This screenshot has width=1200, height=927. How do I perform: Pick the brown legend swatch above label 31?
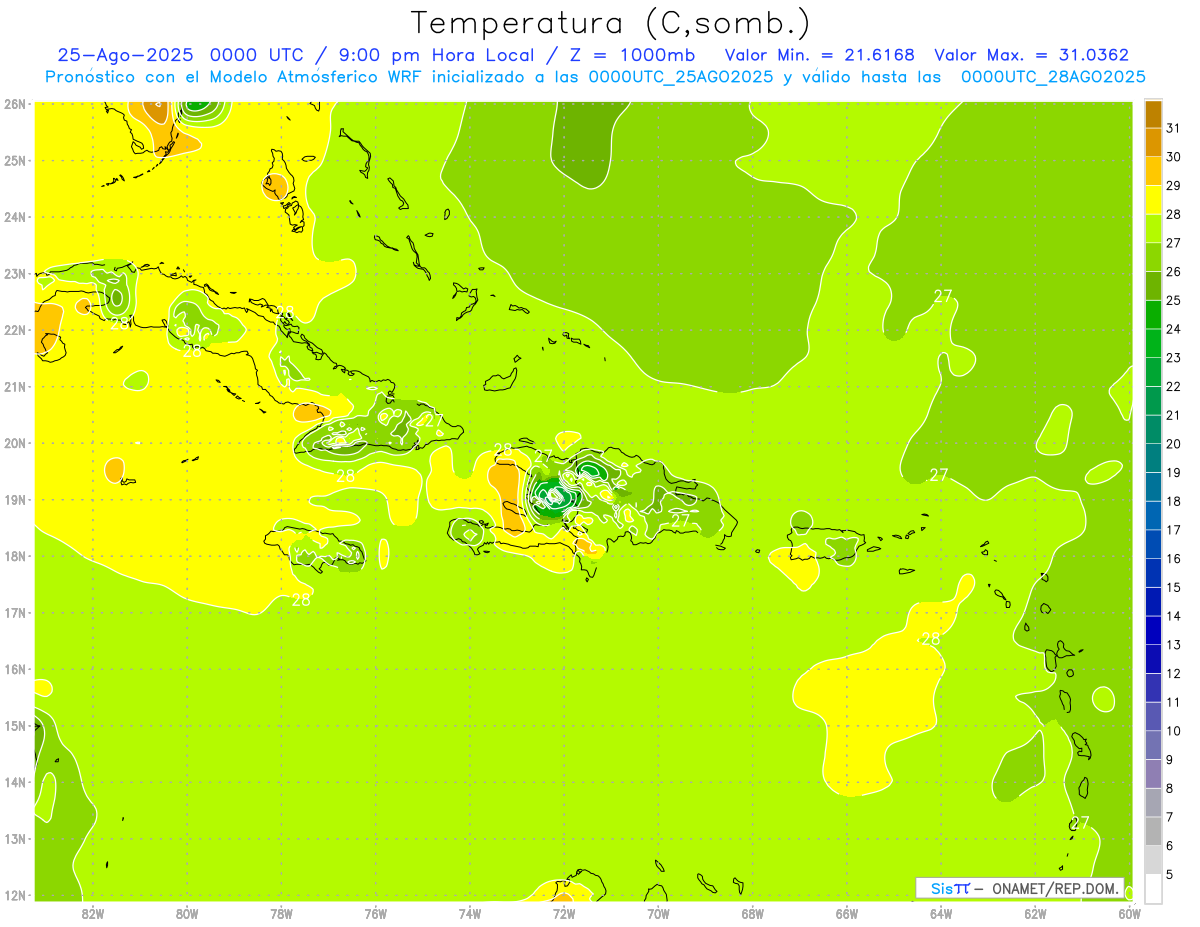pyautogui.click(x=1153, y=114)
